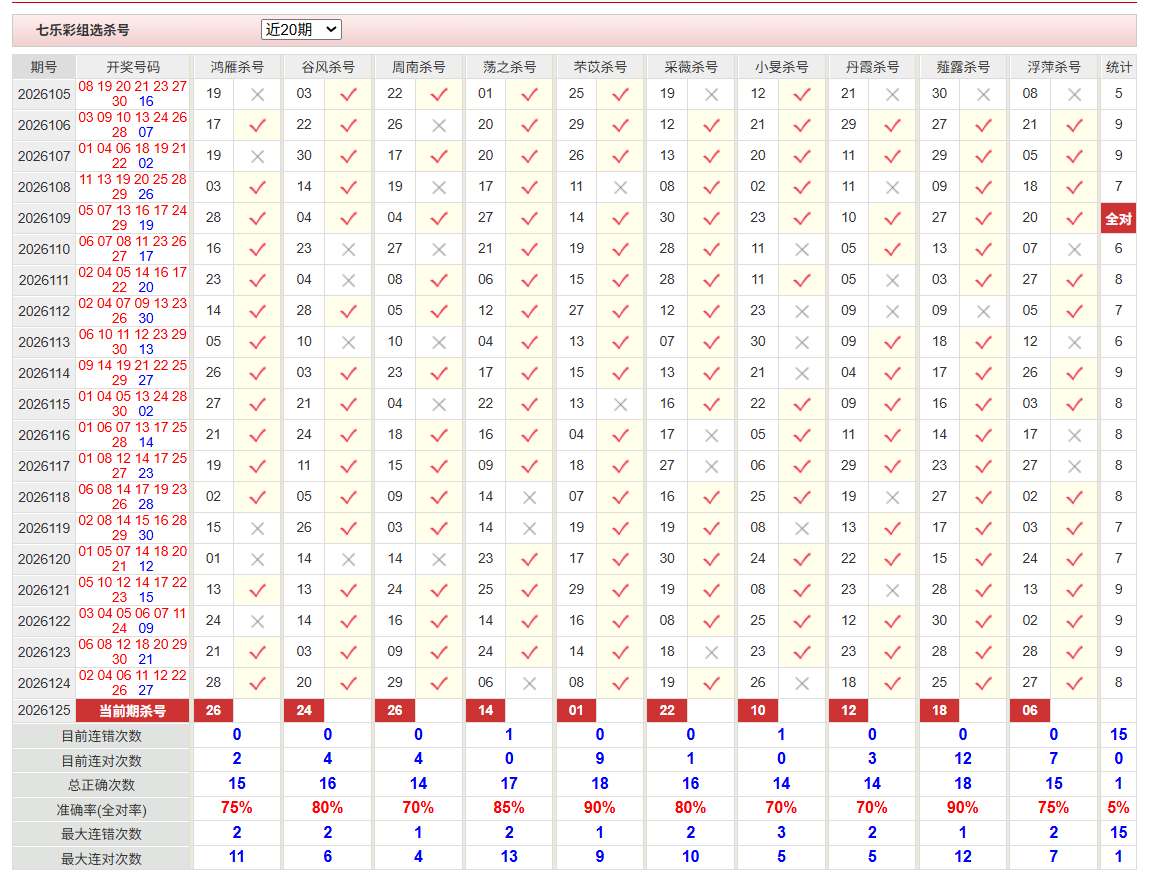
Task: Click the 统计 column header
Action: [x=1119, y=67]
